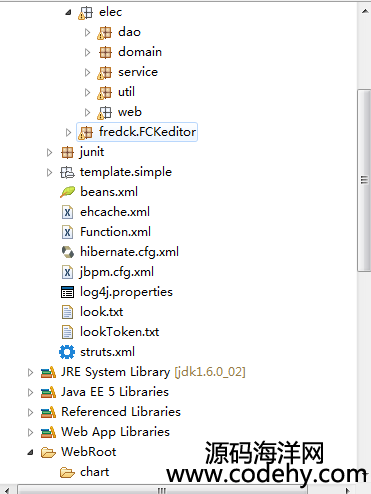Click the beans.xml Spring leaf icon

pos(68,192)
